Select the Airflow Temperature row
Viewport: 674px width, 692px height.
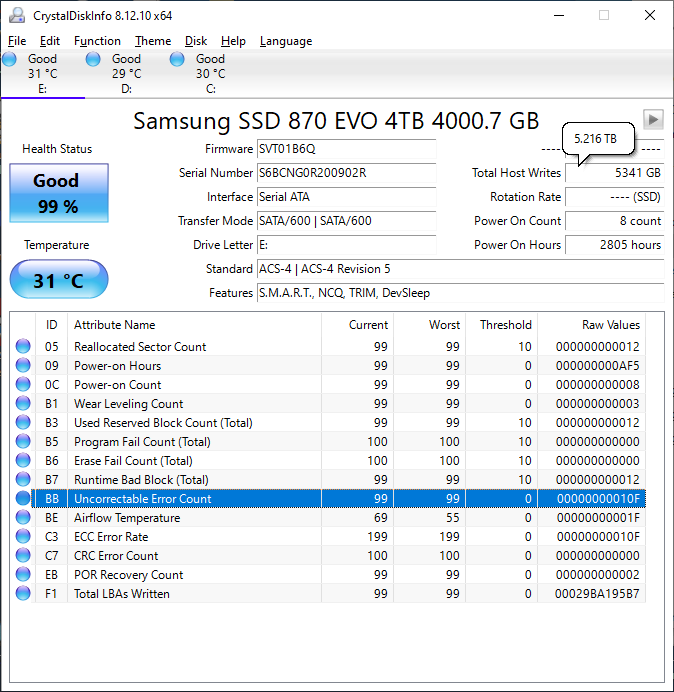[328, 517]
